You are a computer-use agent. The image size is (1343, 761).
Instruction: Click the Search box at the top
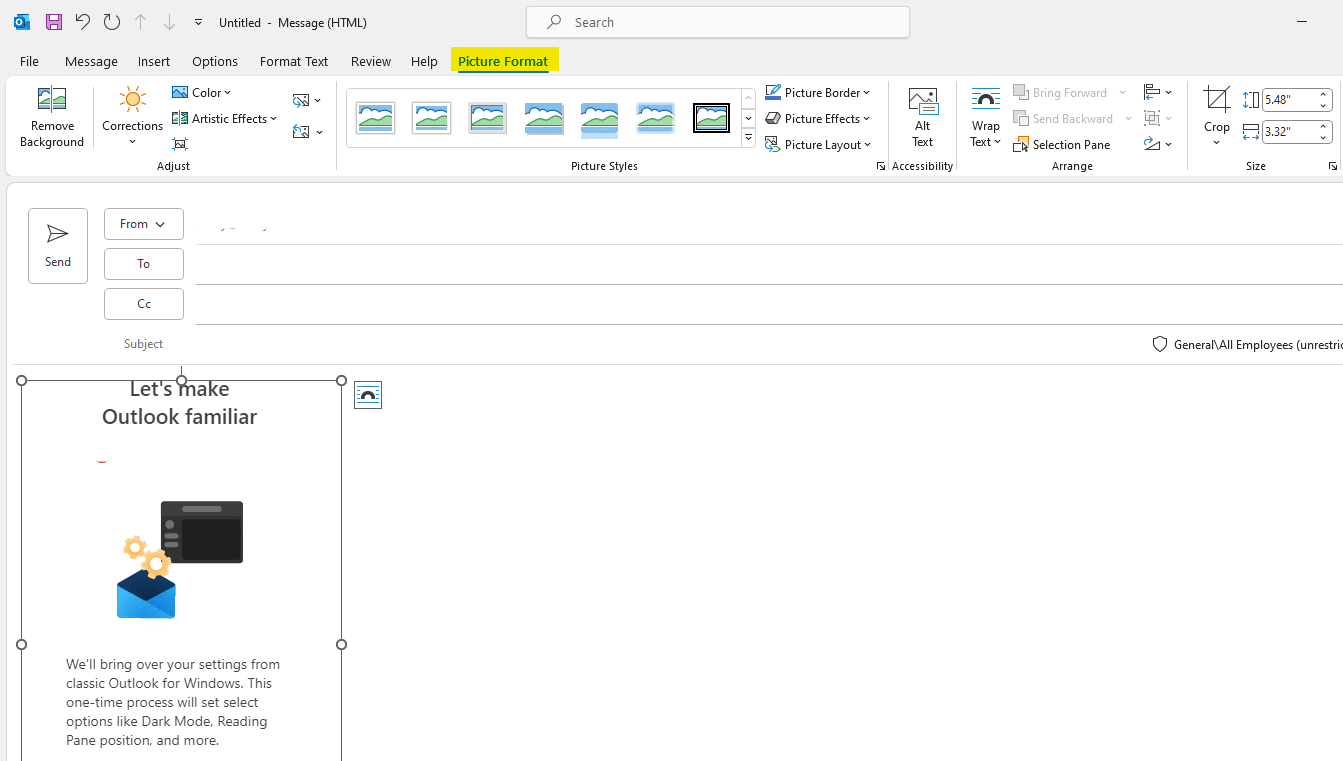coord(717,22)
